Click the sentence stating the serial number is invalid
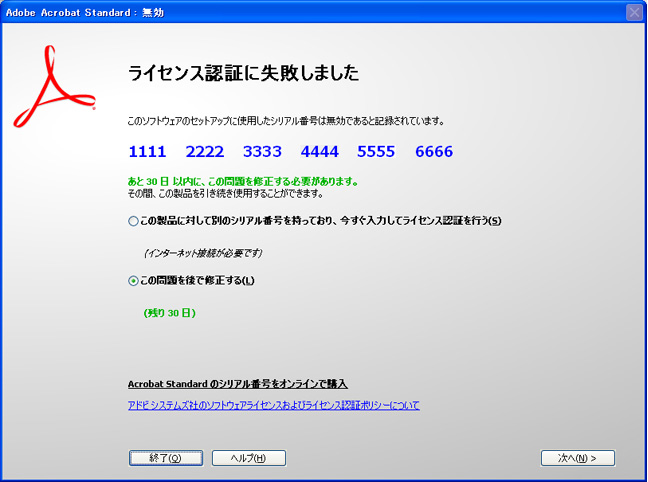The width and height of the screenshot is (648, 482). pos(286,121)
